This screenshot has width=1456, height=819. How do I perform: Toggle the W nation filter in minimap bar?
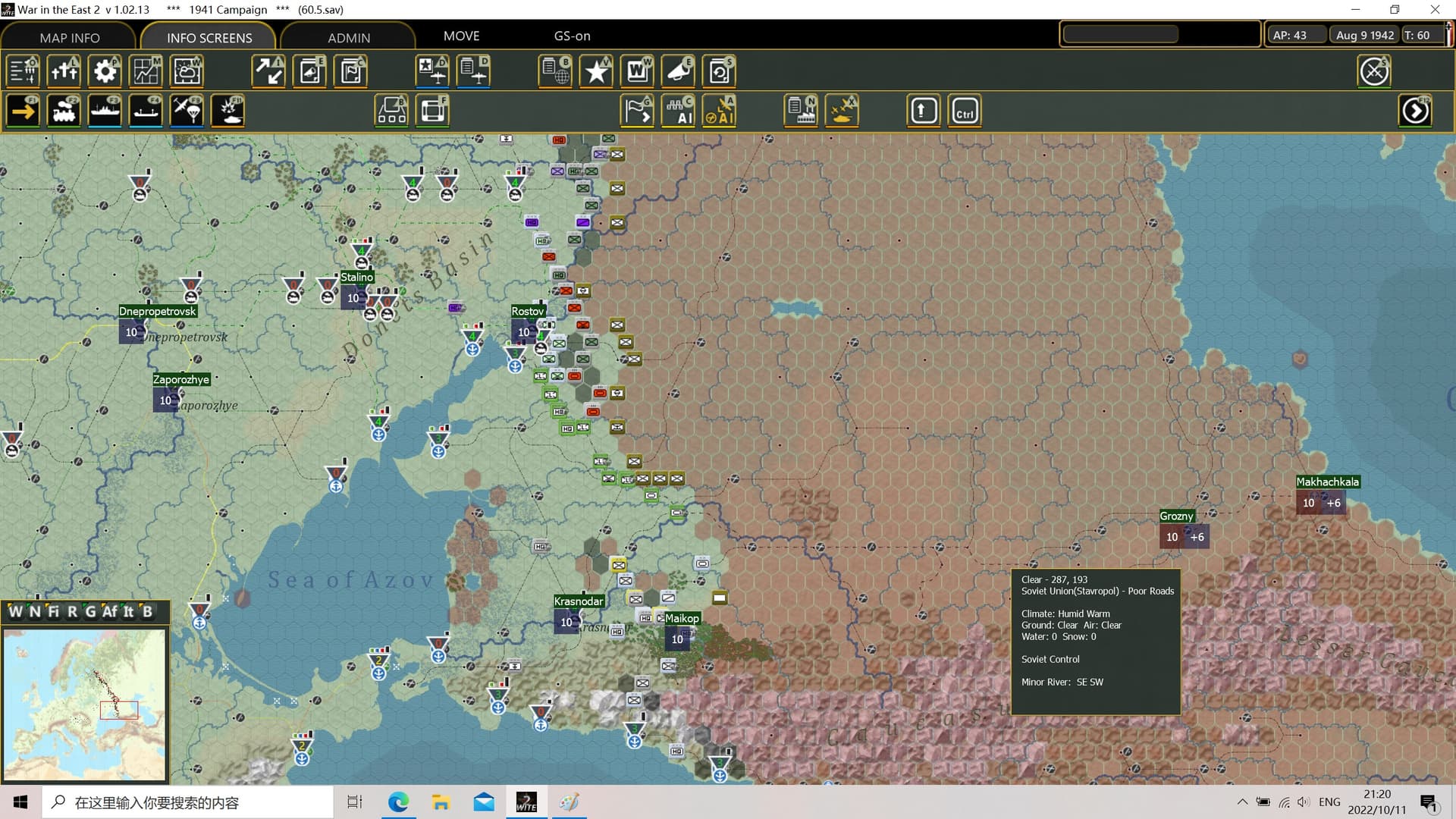coord(15,611)
